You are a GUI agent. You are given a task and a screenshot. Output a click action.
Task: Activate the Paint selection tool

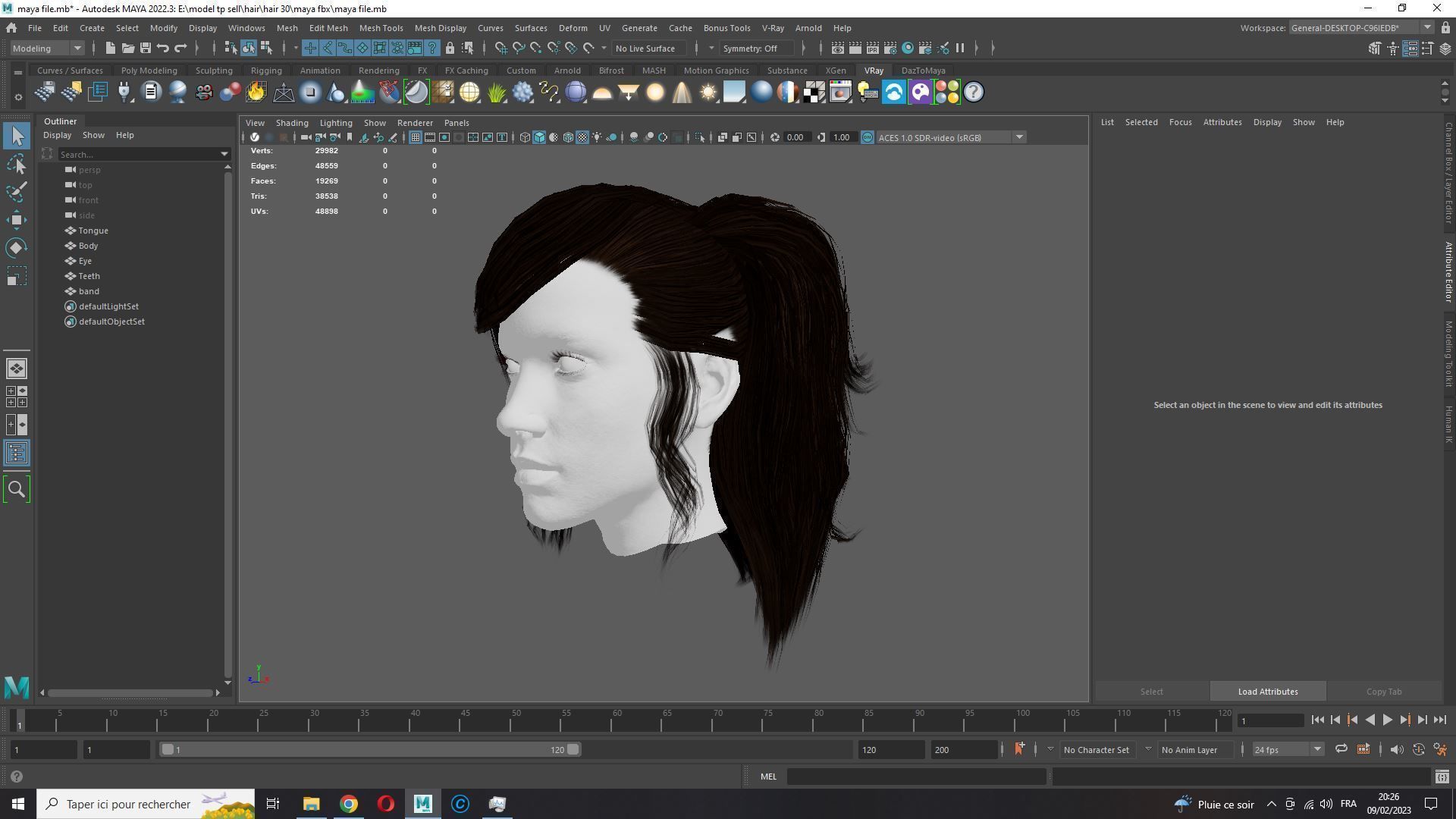(x=17, y=192)
